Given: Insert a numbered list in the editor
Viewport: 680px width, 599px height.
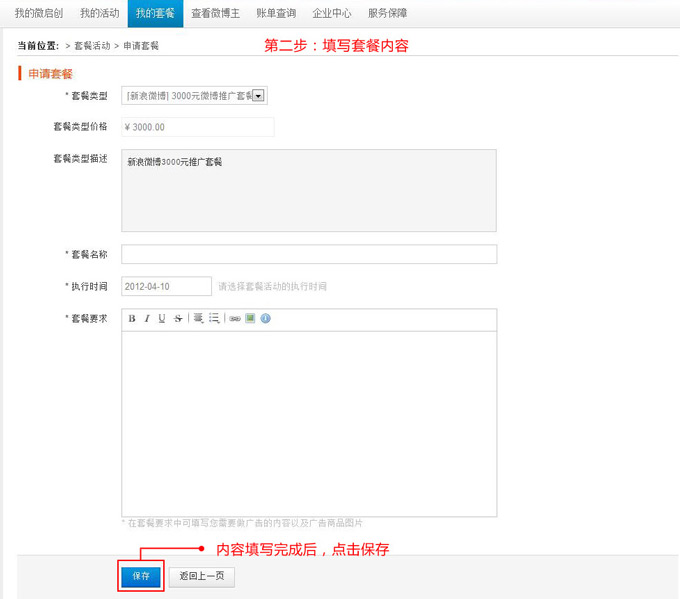Looking at the screenshot, I should point(199,319).
